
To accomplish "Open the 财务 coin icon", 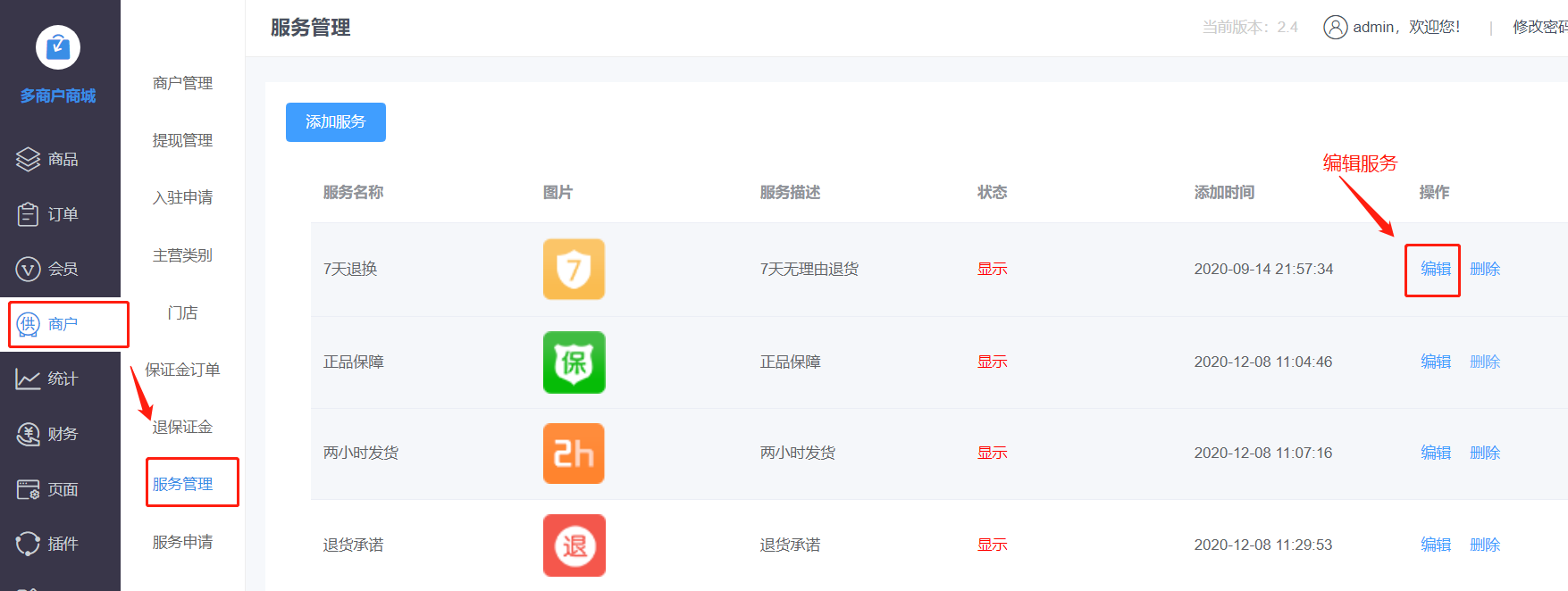I will coord(28,434).
